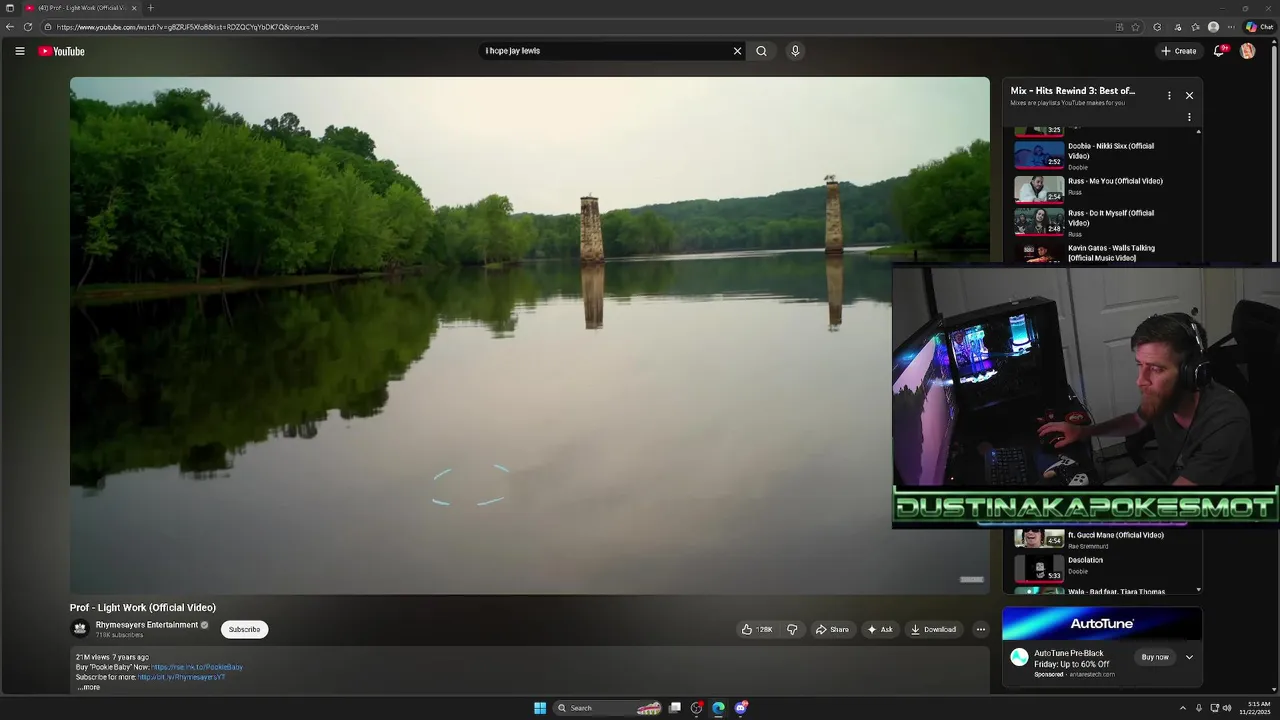
Task: Open the Rhymesayers channel avatar
Action: [x=80, y=628]
